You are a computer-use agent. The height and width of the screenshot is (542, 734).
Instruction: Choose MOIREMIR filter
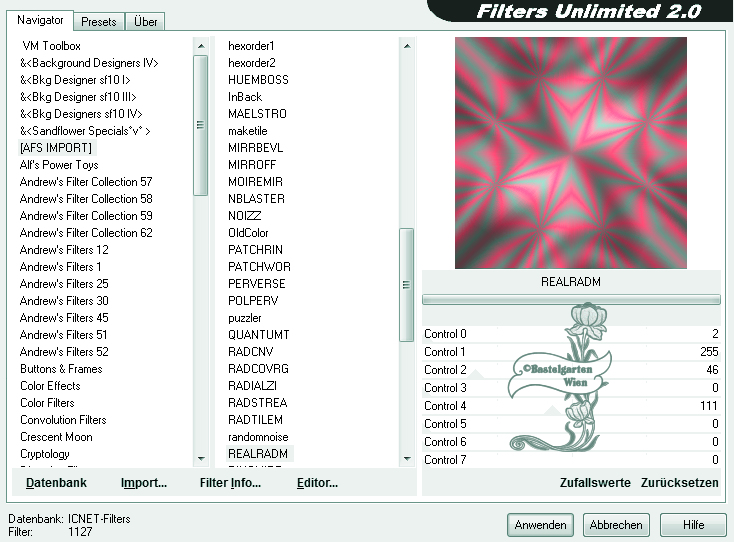coord(255,182)
